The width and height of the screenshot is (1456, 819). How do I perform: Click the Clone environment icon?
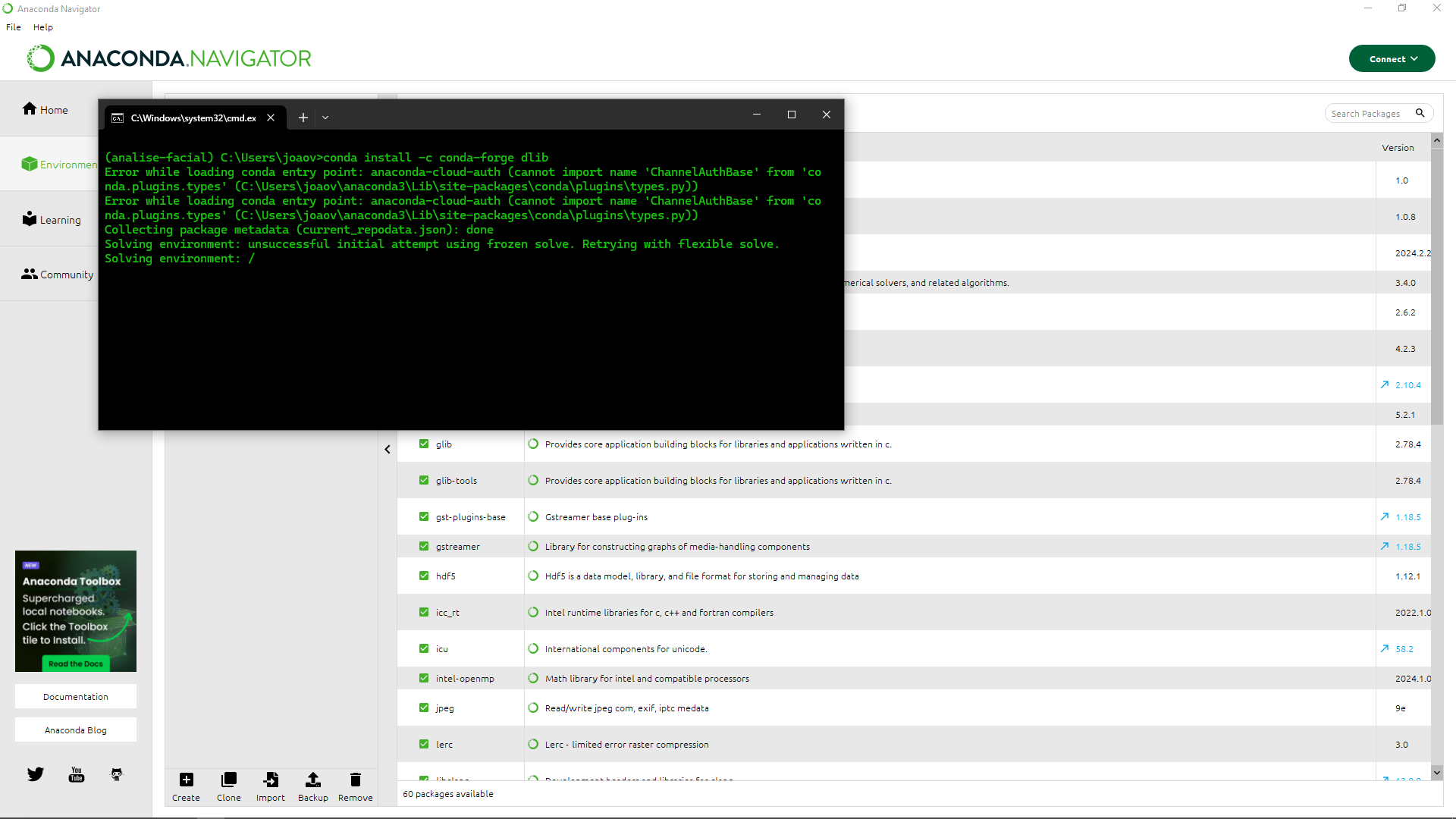tap(228, 780)
